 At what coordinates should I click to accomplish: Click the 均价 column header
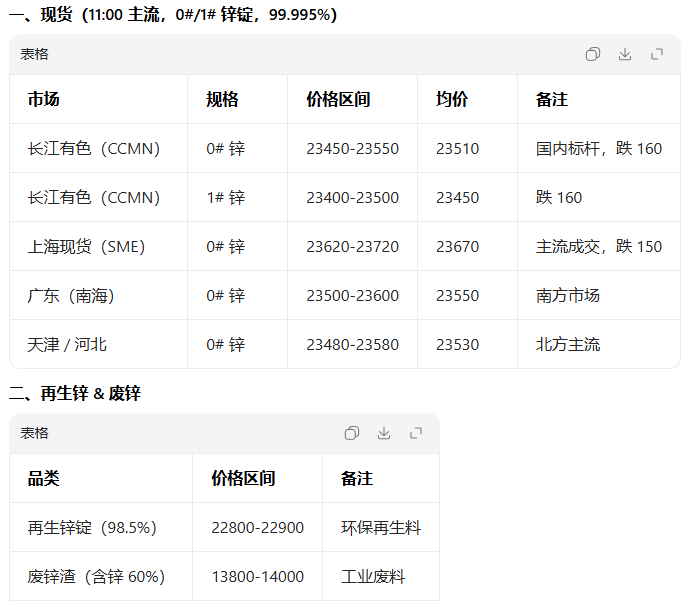(x=452, y=99)
